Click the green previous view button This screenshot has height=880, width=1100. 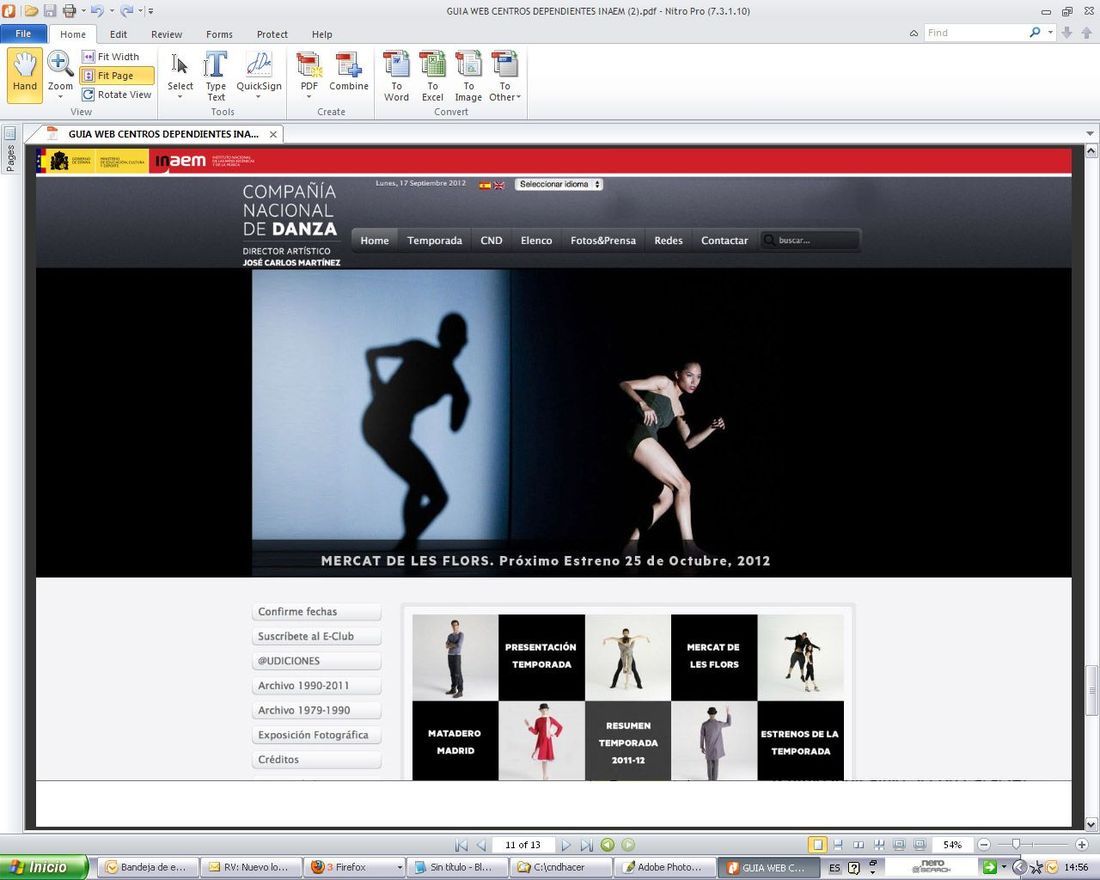[x=608, y=845]
